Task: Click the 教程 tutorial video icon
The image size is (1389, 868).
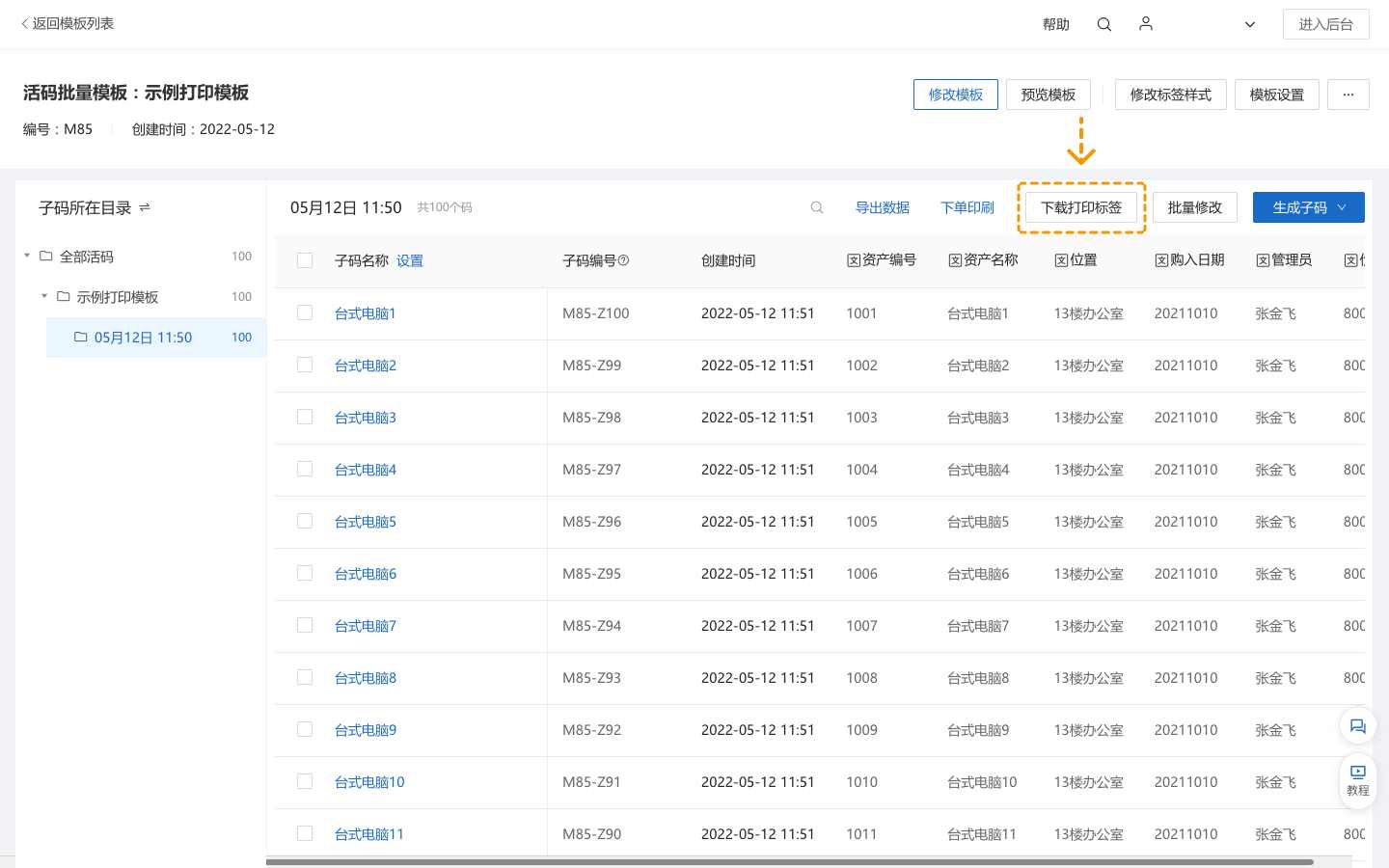Action: pyautogui.click(x=1357, y=773)
